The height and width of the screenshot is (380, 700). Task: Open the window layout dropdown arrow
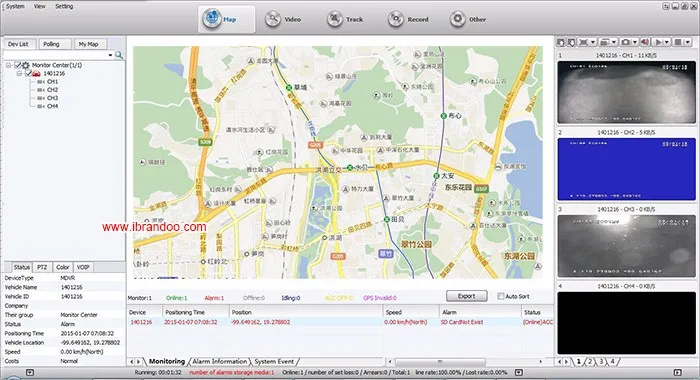pos(614,42)
